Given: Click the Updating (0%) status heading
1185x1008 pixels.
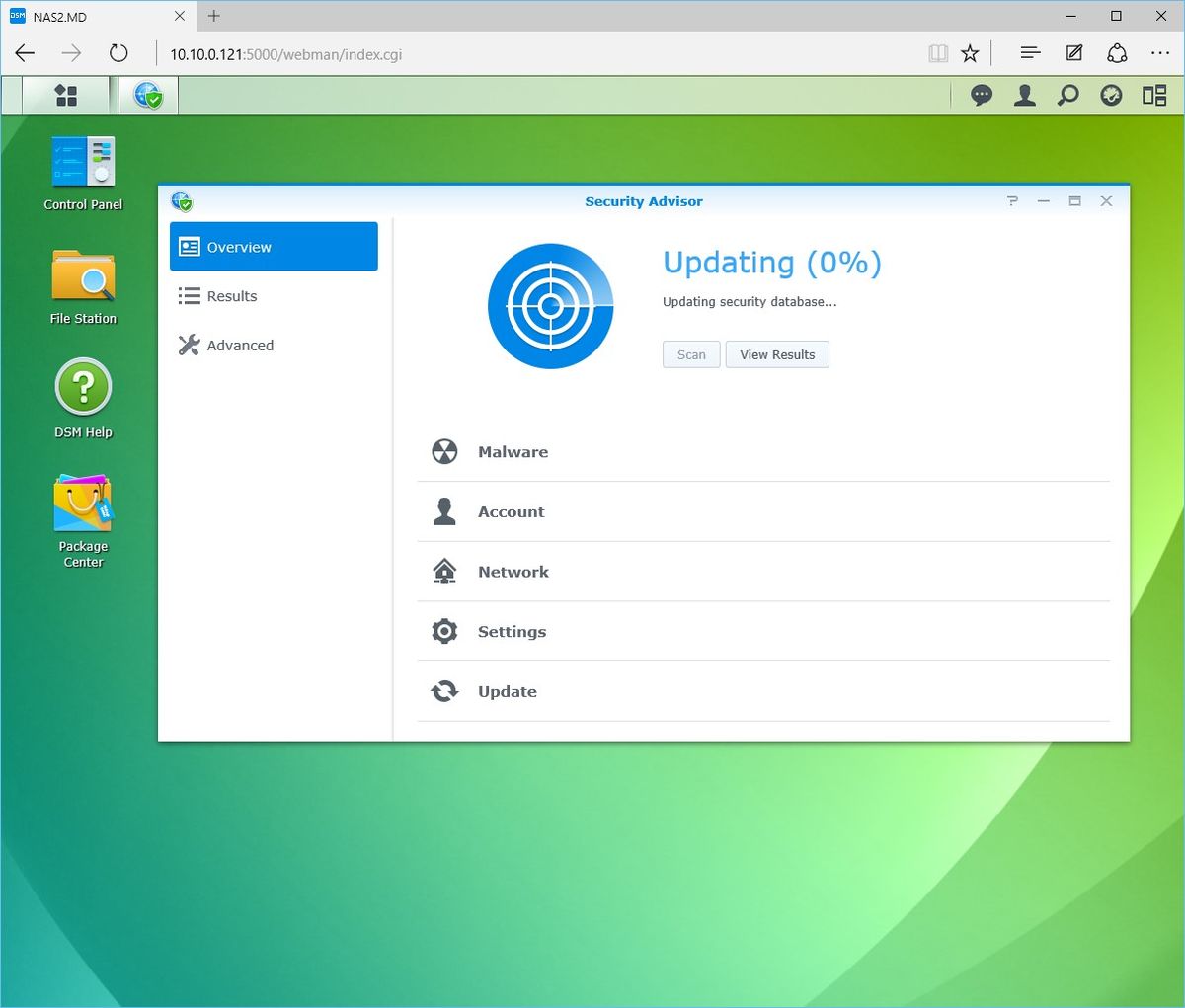Looking at the screenshot, I should [772, 263].
